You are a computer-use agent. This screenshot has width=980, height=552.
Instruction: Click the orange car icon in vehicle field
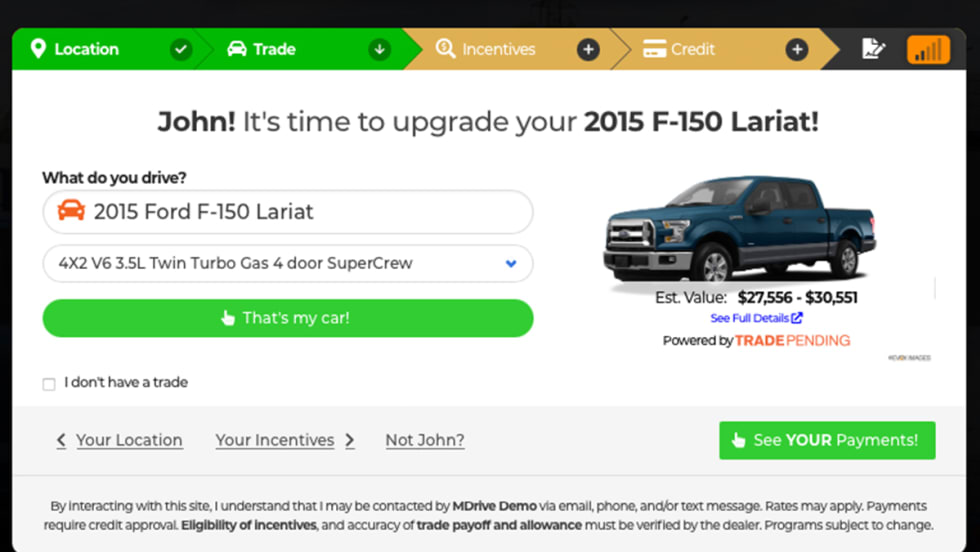tap(71, 211)
